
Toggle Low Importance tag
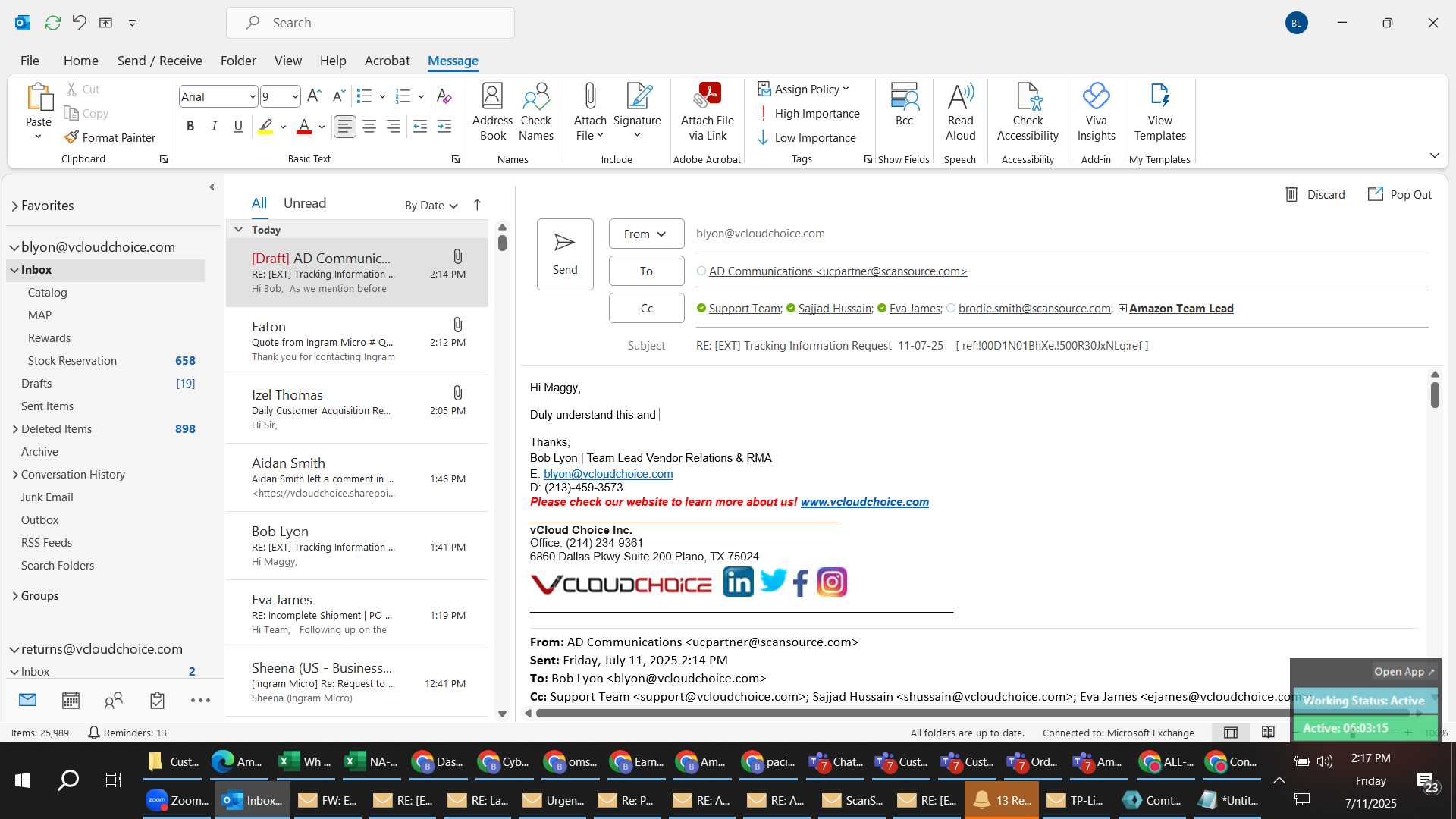tap(807, 137)
